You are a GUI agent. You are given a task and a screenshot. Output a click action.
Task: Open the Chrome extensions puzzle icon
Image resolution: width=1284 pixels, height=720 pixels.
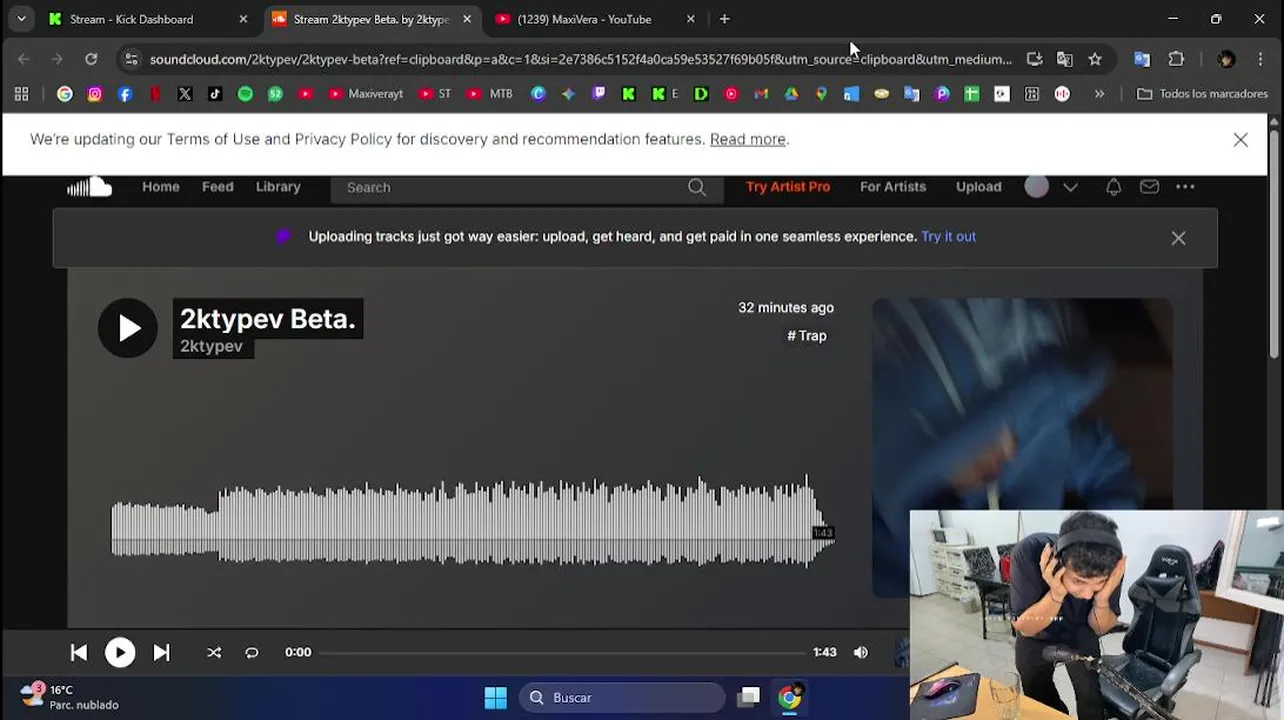pos(1176,59)
